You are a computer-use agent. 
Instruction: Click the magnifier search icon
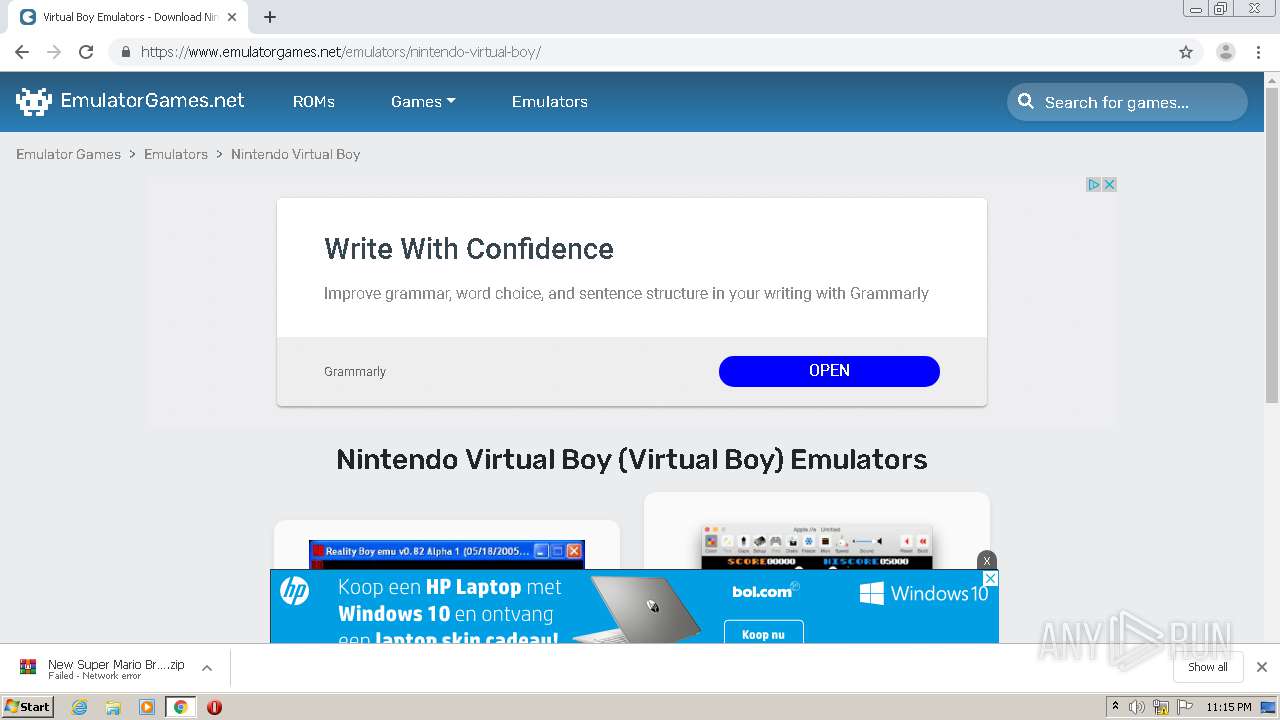point(1026,101)
